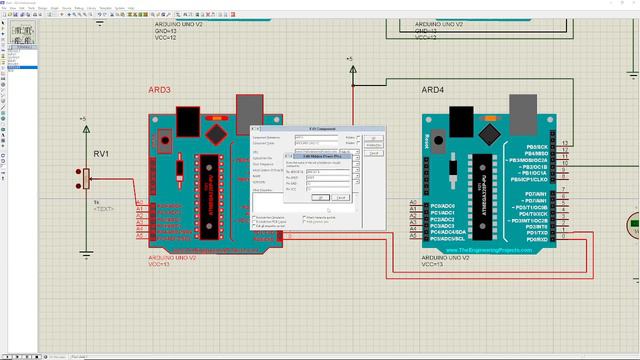This screenshot has height=360, width=640.
Task: Toggle Attach hierarchy module checkbox
Action: 304,218
